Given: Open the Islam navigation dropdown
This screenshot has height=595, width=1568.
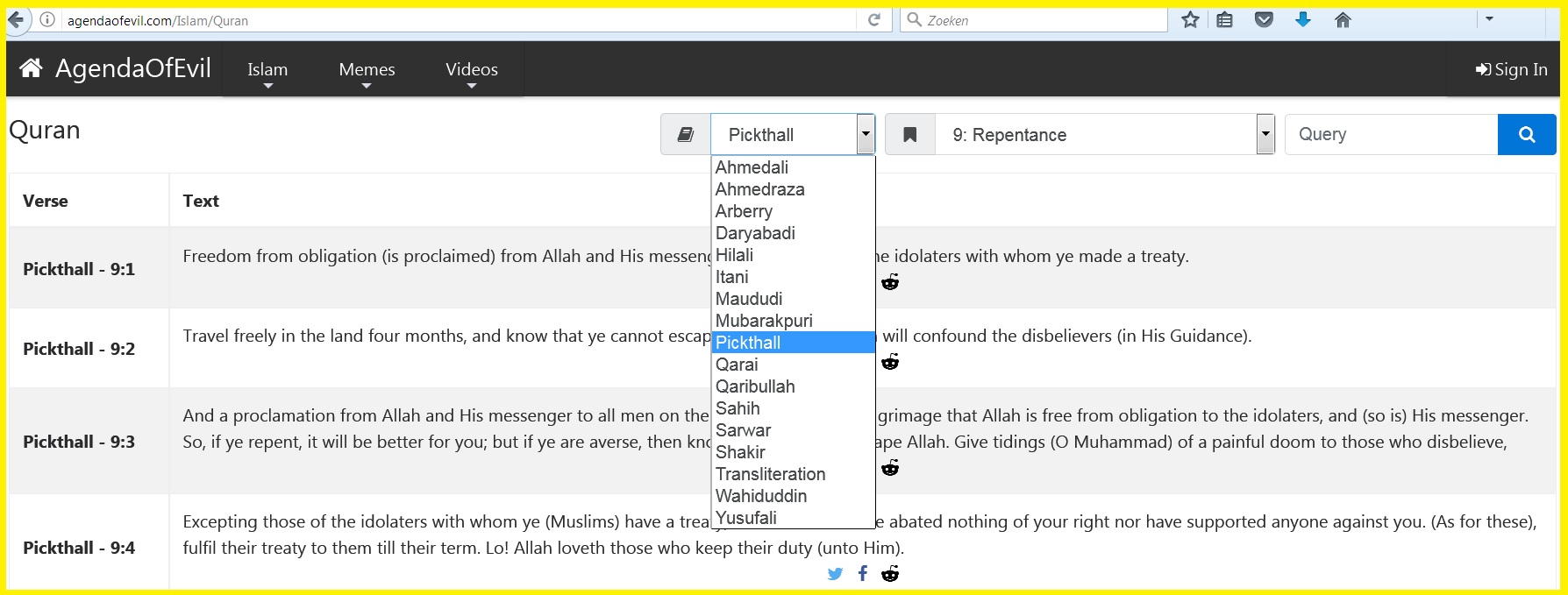Looking at the screenshot, I should [267, 70].
